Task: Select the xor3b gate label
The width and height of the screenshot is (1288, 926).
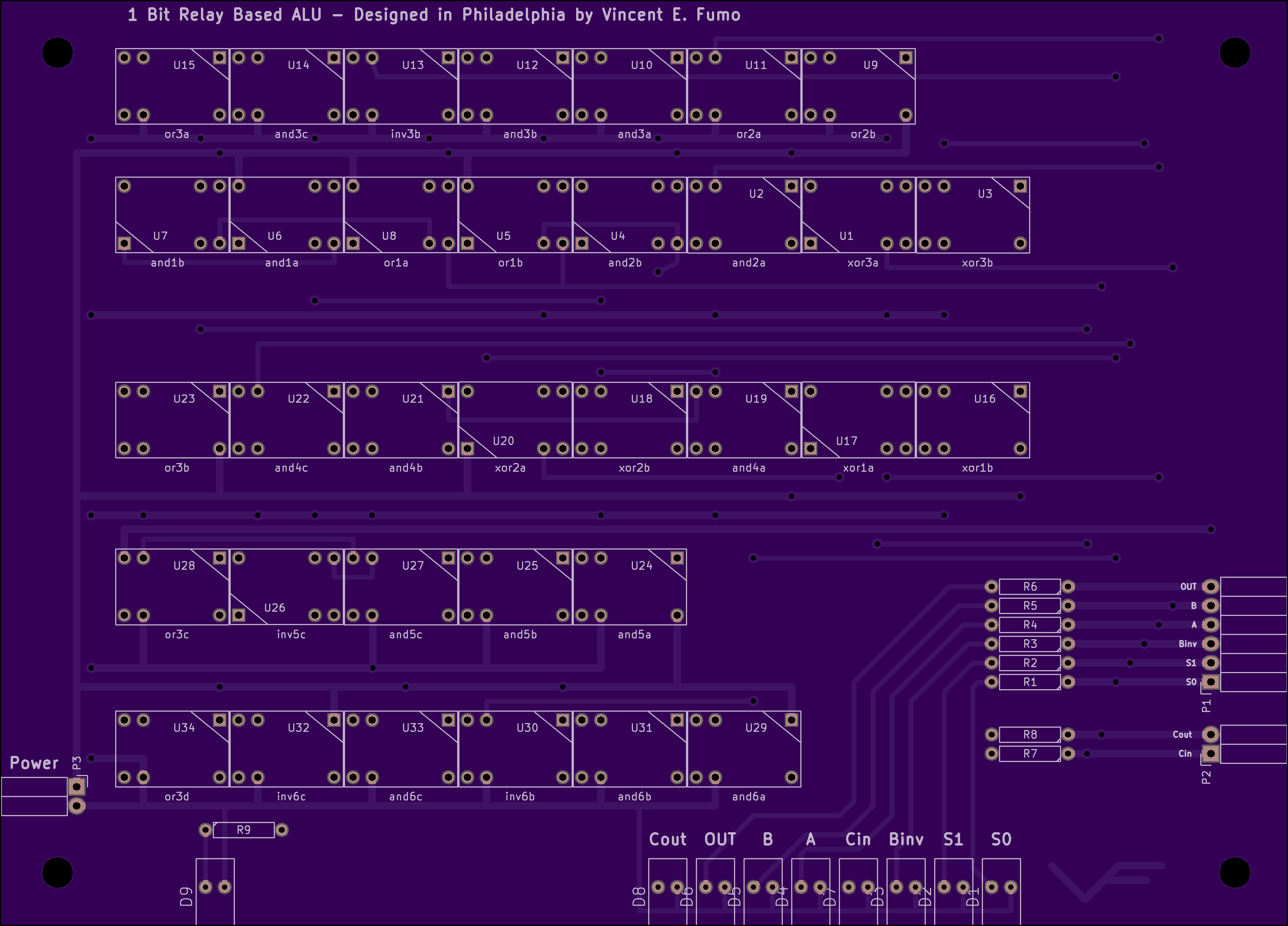Action: pyautogui.click(x=977, y=263)
